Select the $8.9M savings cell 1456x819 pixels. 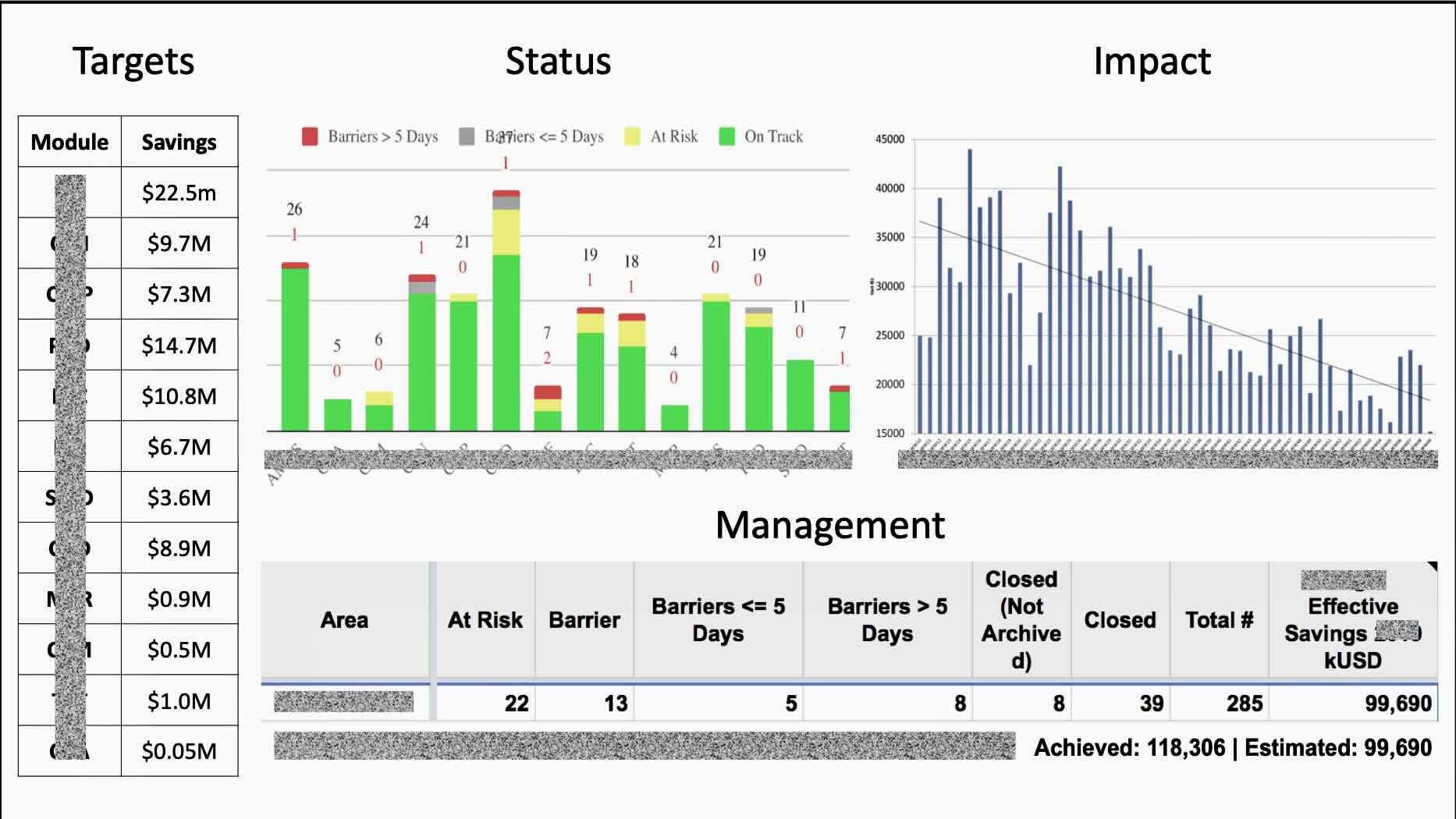179,548
